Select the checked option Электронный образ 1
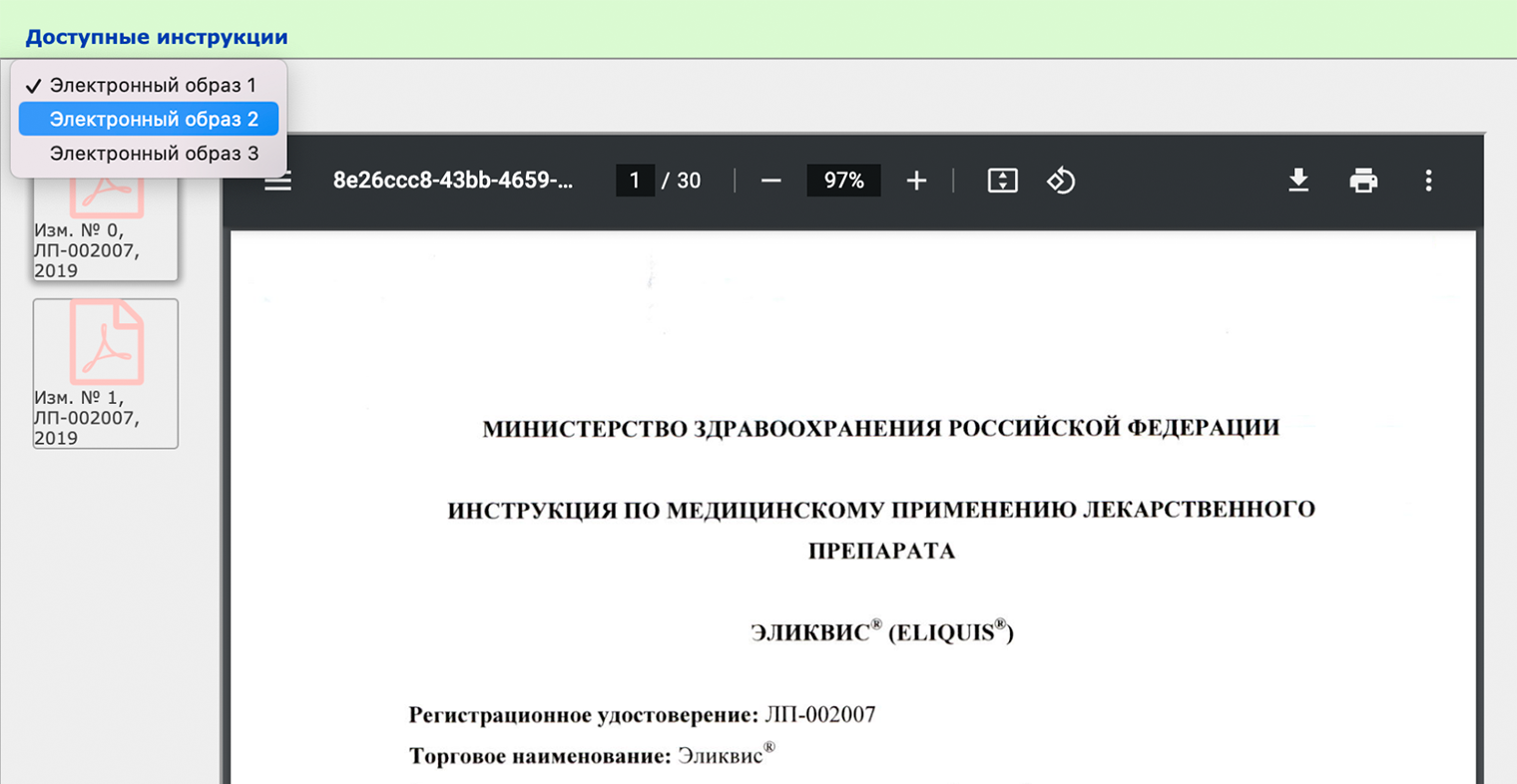This screenshot has height=784, width=1517. point(149,86)
